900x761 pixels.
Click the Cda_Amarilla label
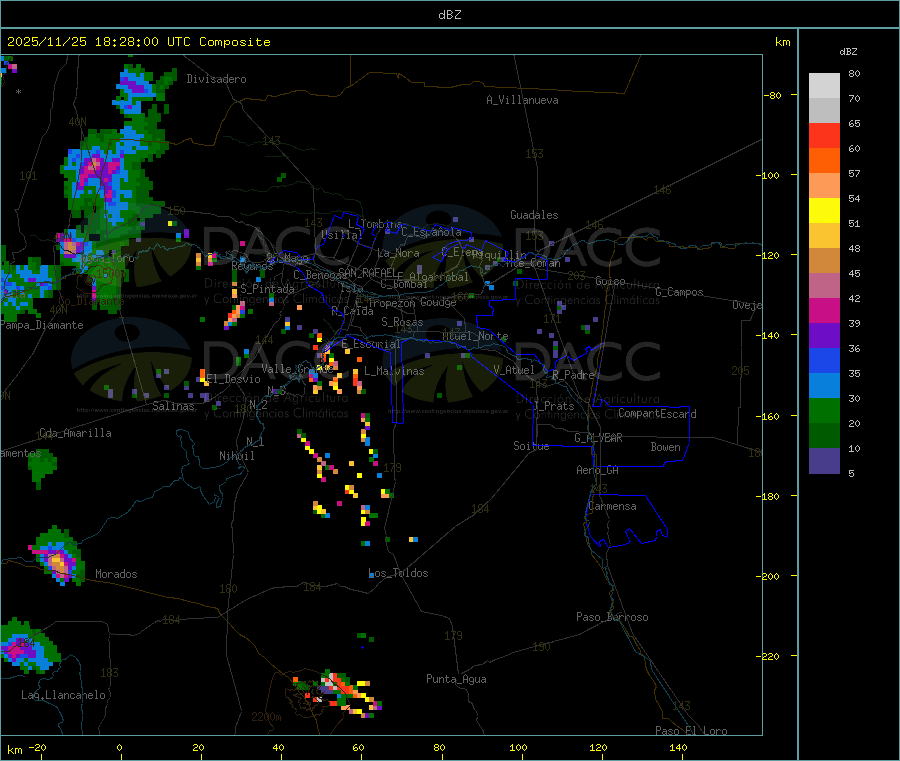point(75,433)
